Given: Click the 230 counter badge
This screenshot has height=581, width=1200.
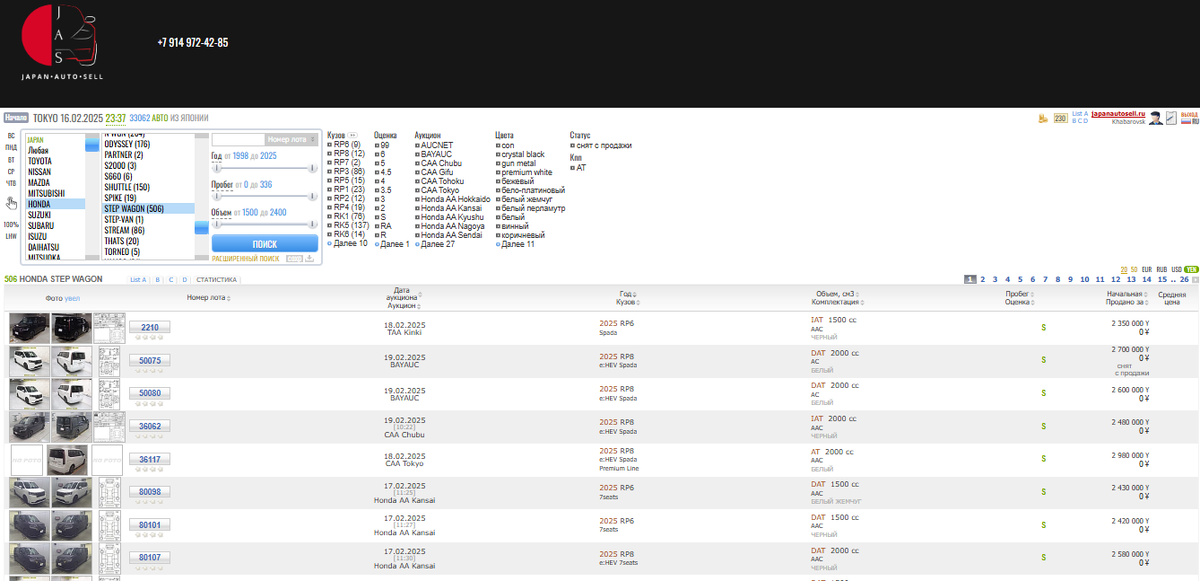Looking at the screenshot, I should pos(1061,118).
